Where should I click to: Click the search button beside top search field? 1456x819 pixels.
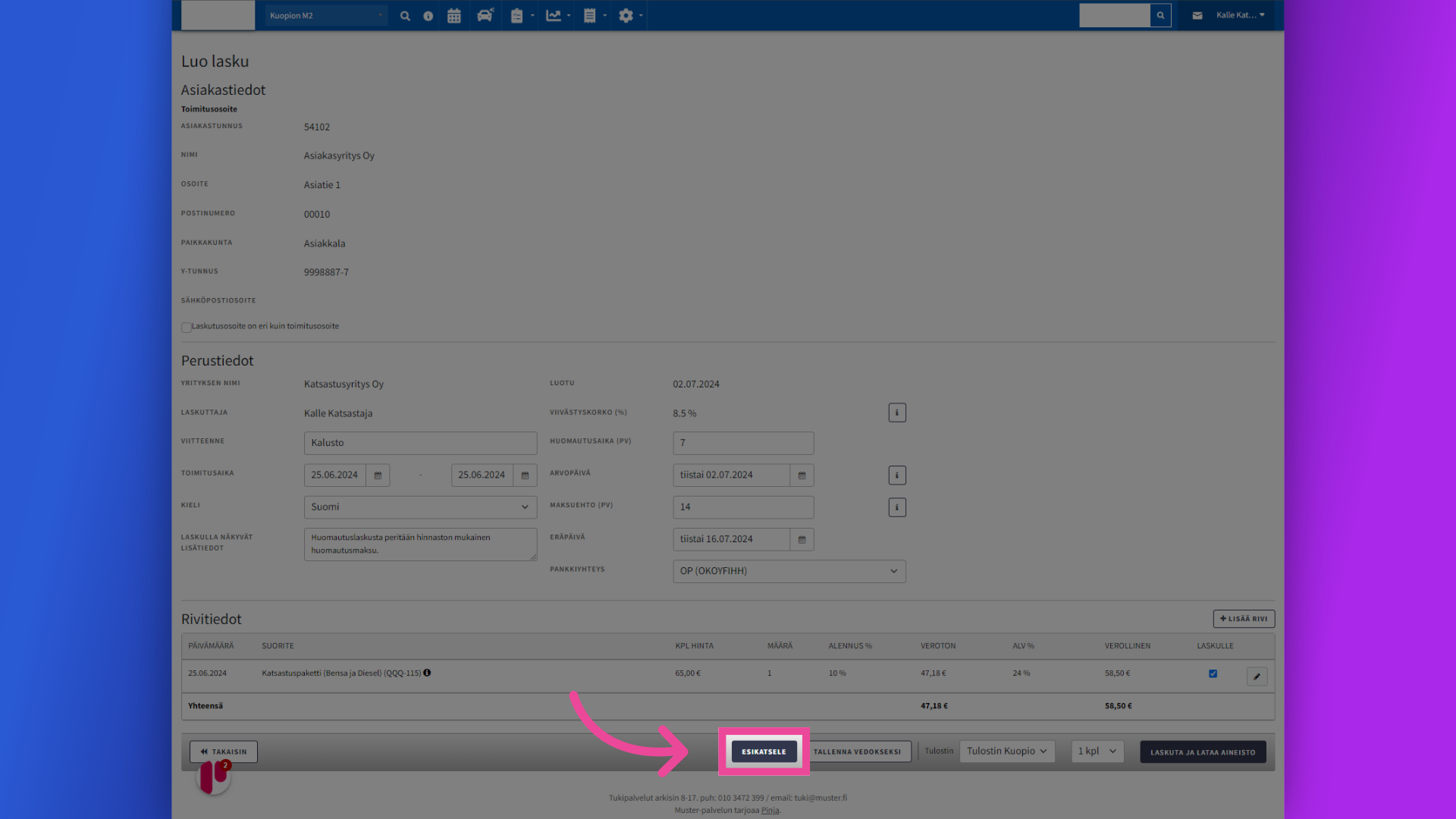1160,15
